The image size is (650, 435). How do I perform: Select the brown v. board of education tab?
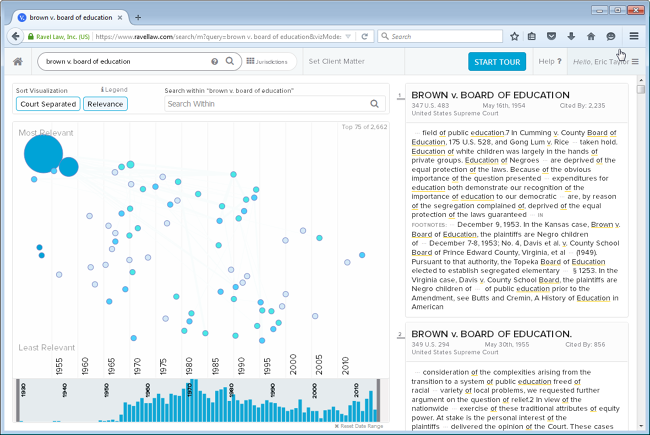tap(70, 17)
